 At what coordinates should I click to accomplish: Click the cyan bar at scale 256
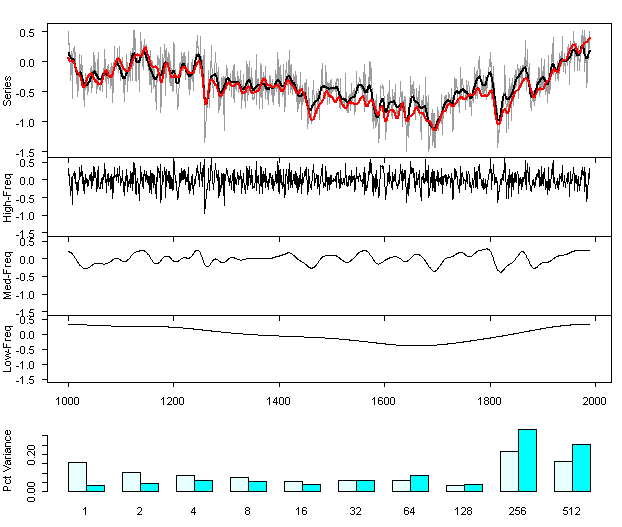tap(527, 460)
